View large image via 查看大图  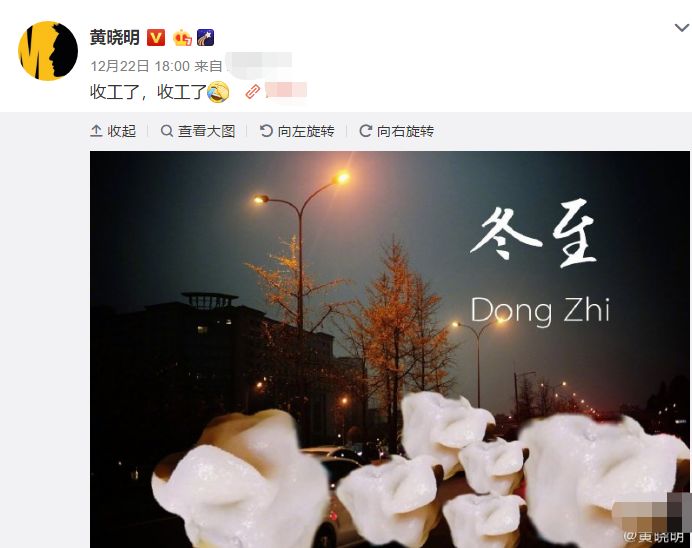point(198,131)
